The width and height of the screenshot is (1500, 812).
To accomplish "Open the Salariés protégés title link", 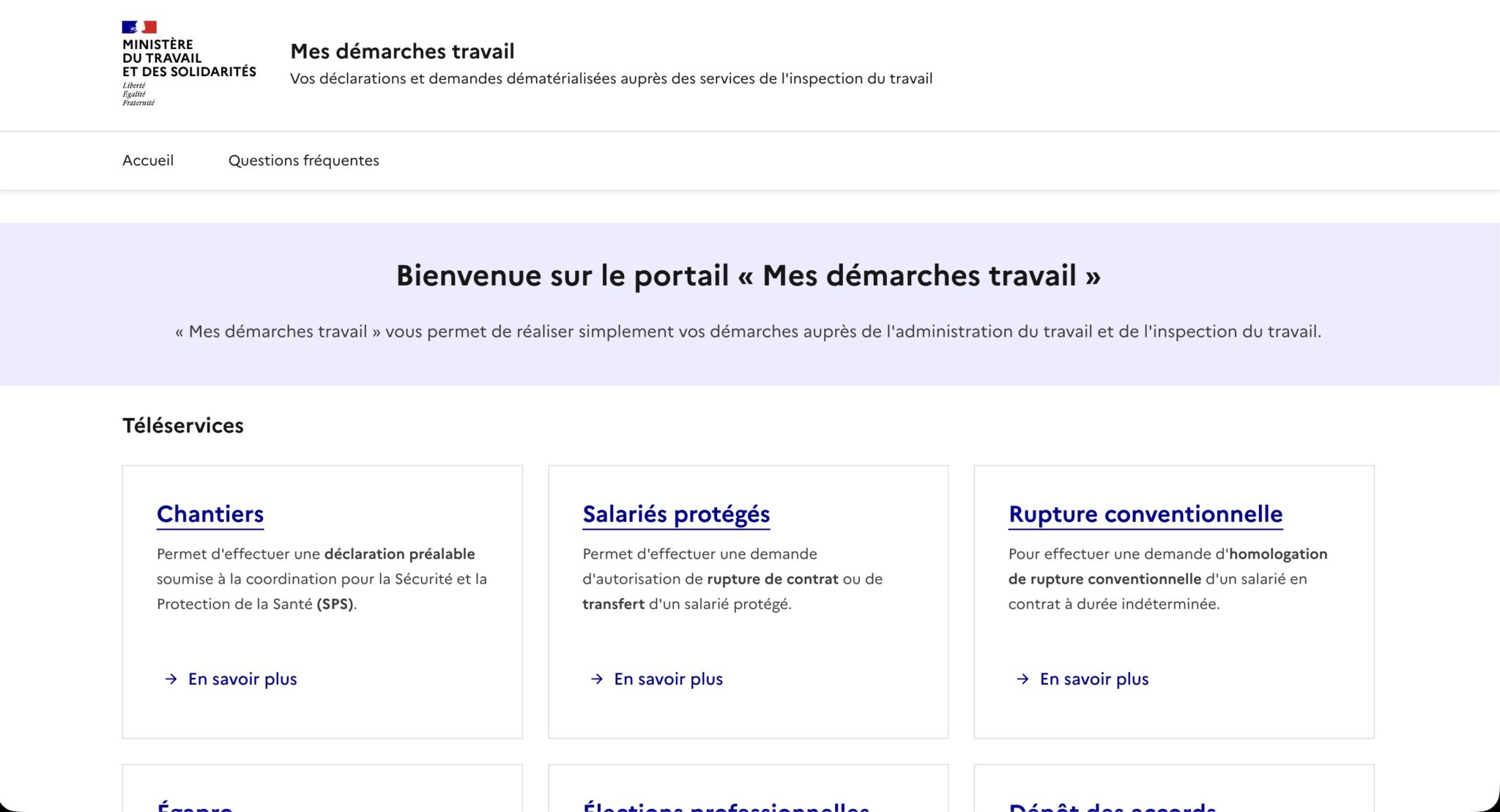I will pyautogui.click(x=676, y=514).
